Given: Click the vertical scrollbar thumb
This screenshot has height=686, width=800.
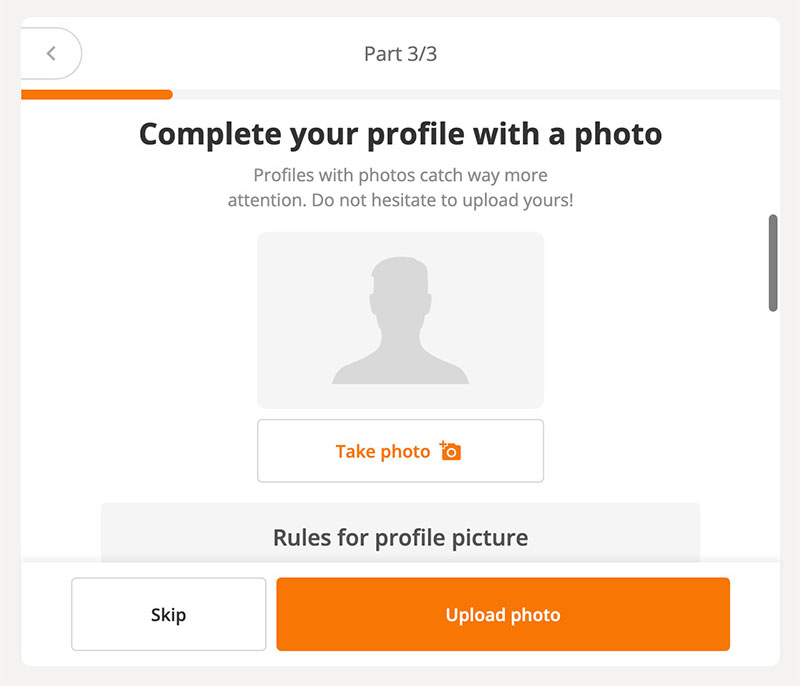Looking at the screenshot, I should click(773, 262).
